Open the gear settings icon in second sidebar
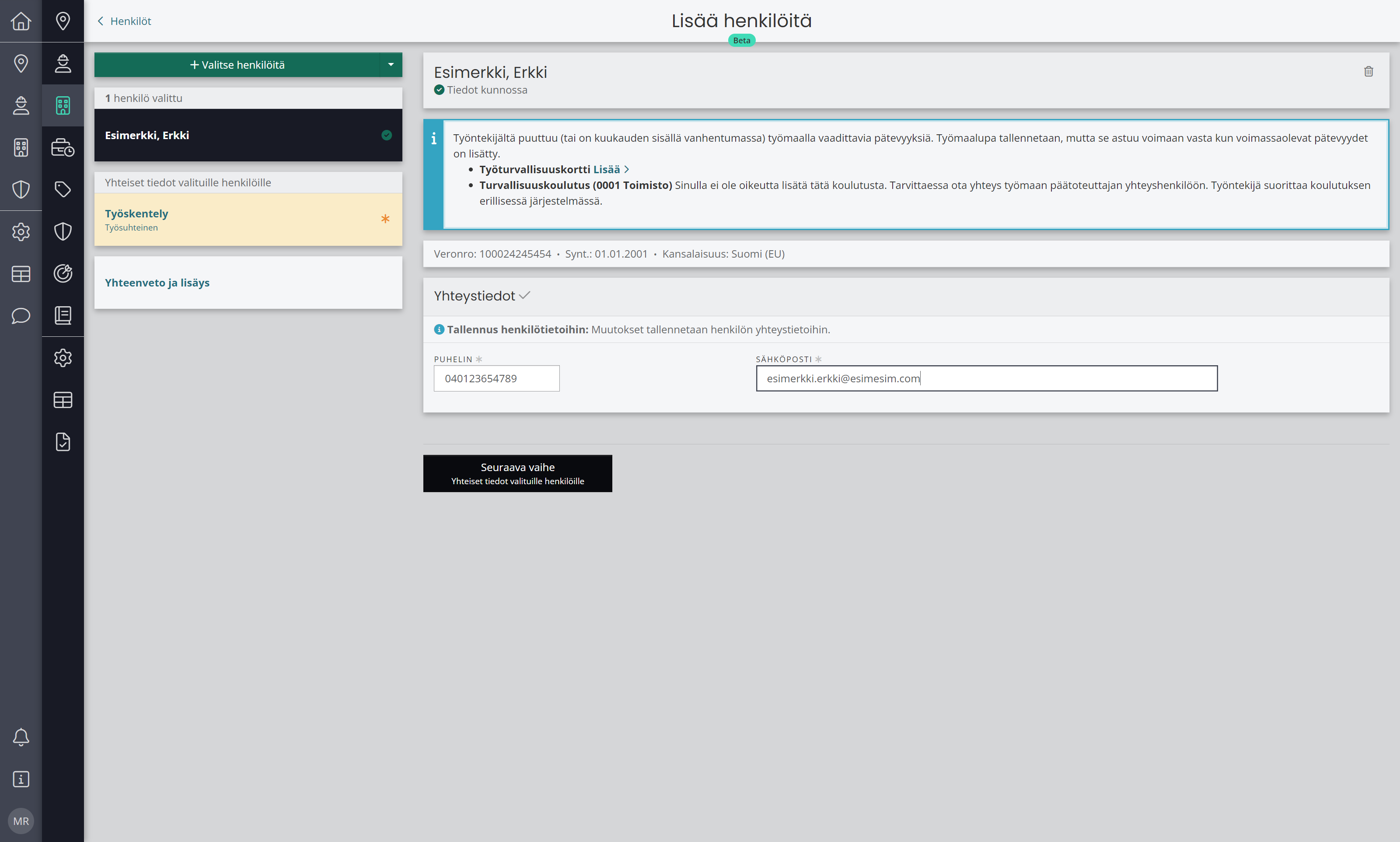This screenshot has width=1400, height=842. coord(63,357)
